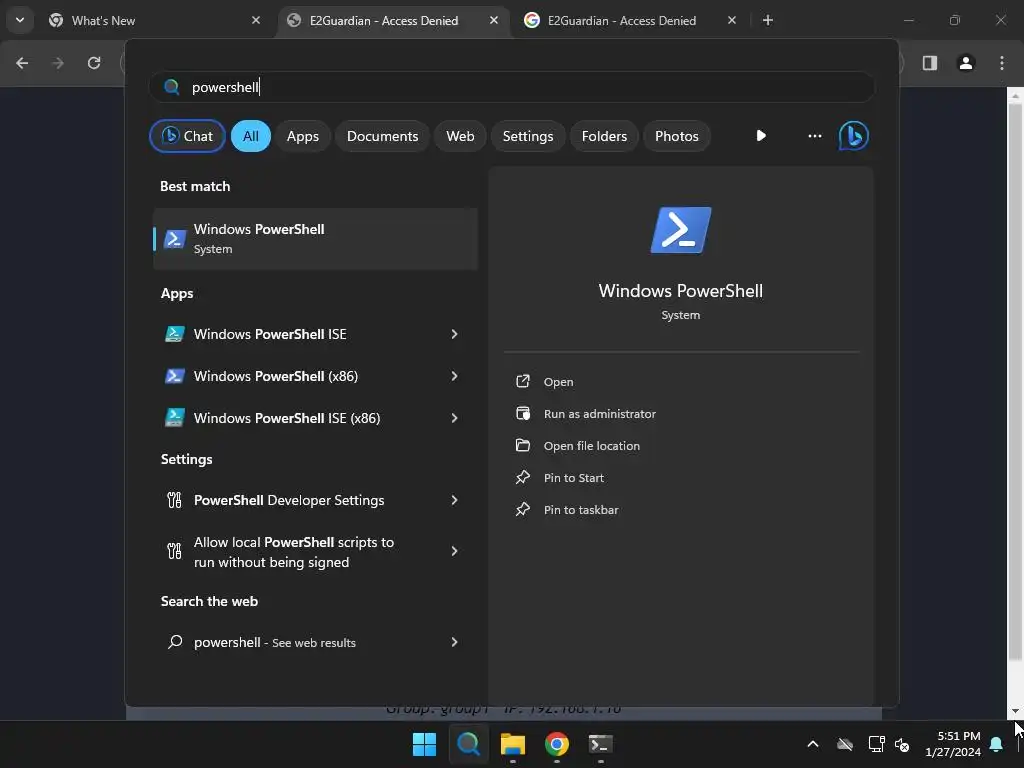Click the large PowerShell icon in details pane
The height and width of the screenshot is (768, 1024).
click(x=680, y=230)
